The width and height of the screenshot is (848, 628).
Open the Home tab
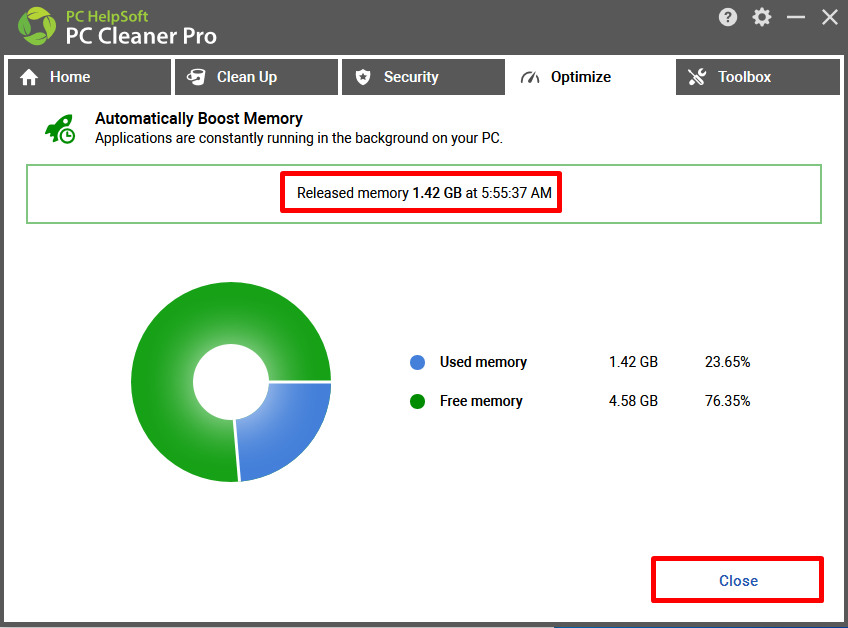coord(89,77)
